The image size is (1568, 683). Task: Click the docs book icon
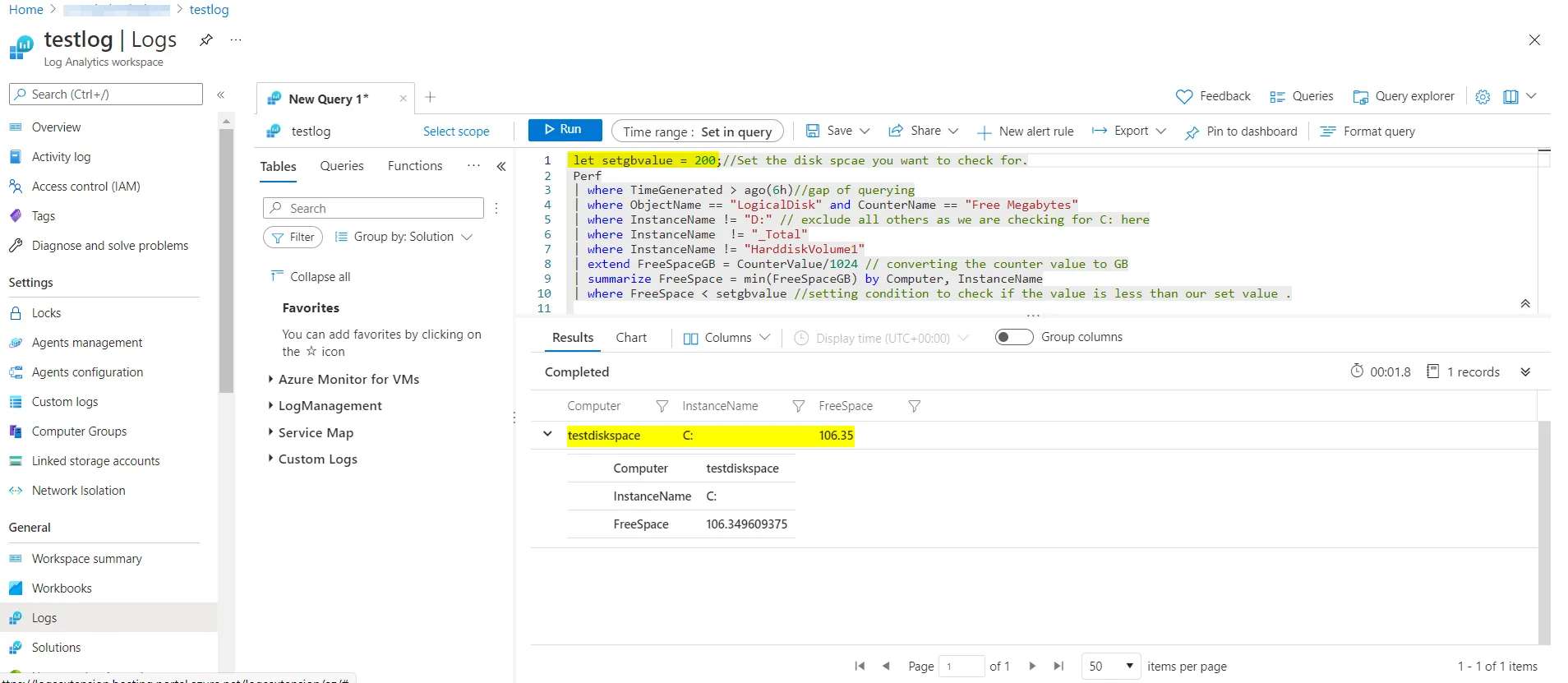pyautogui.click(x=1510, y=97)
